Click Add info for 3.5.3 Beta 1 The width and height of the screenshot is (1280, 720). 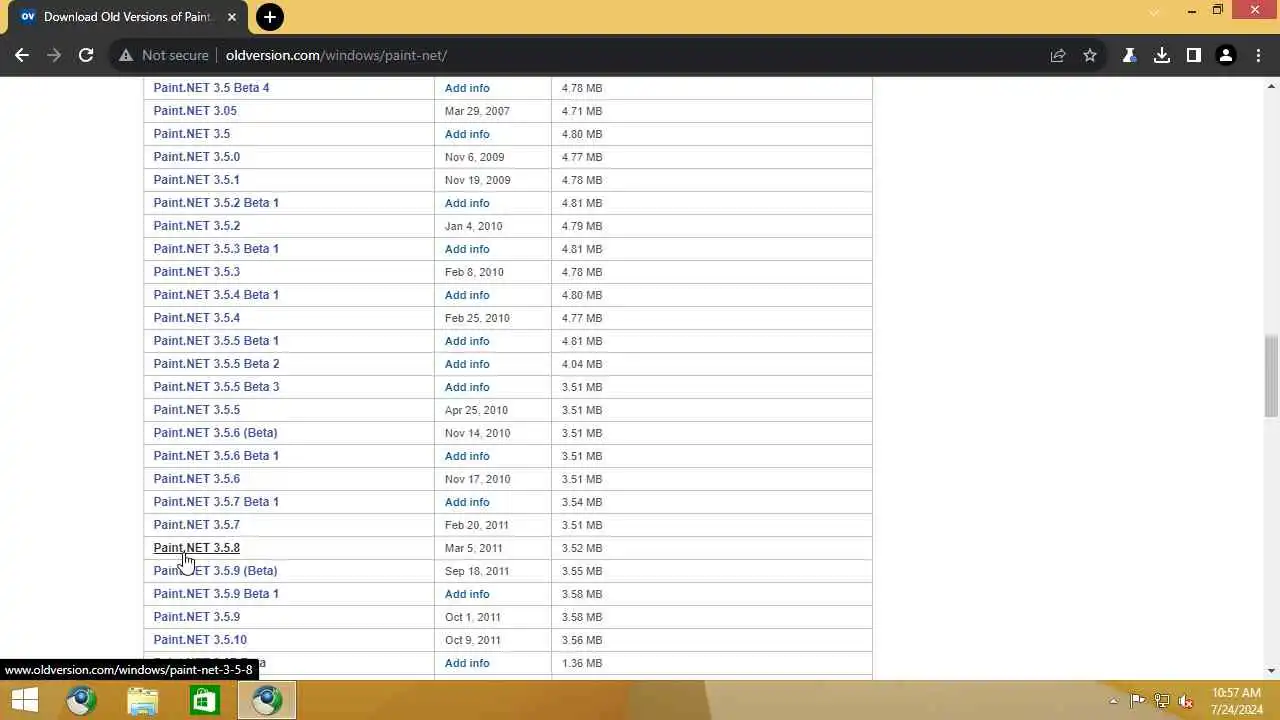coord(467,249)
